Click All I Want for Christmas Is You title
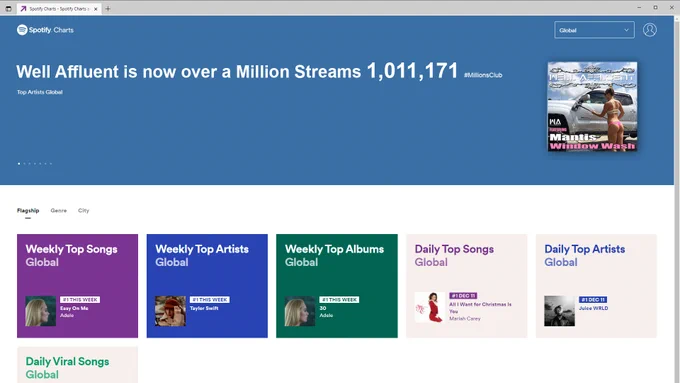This screenshot has width=680, height=383. click(480, 308)
